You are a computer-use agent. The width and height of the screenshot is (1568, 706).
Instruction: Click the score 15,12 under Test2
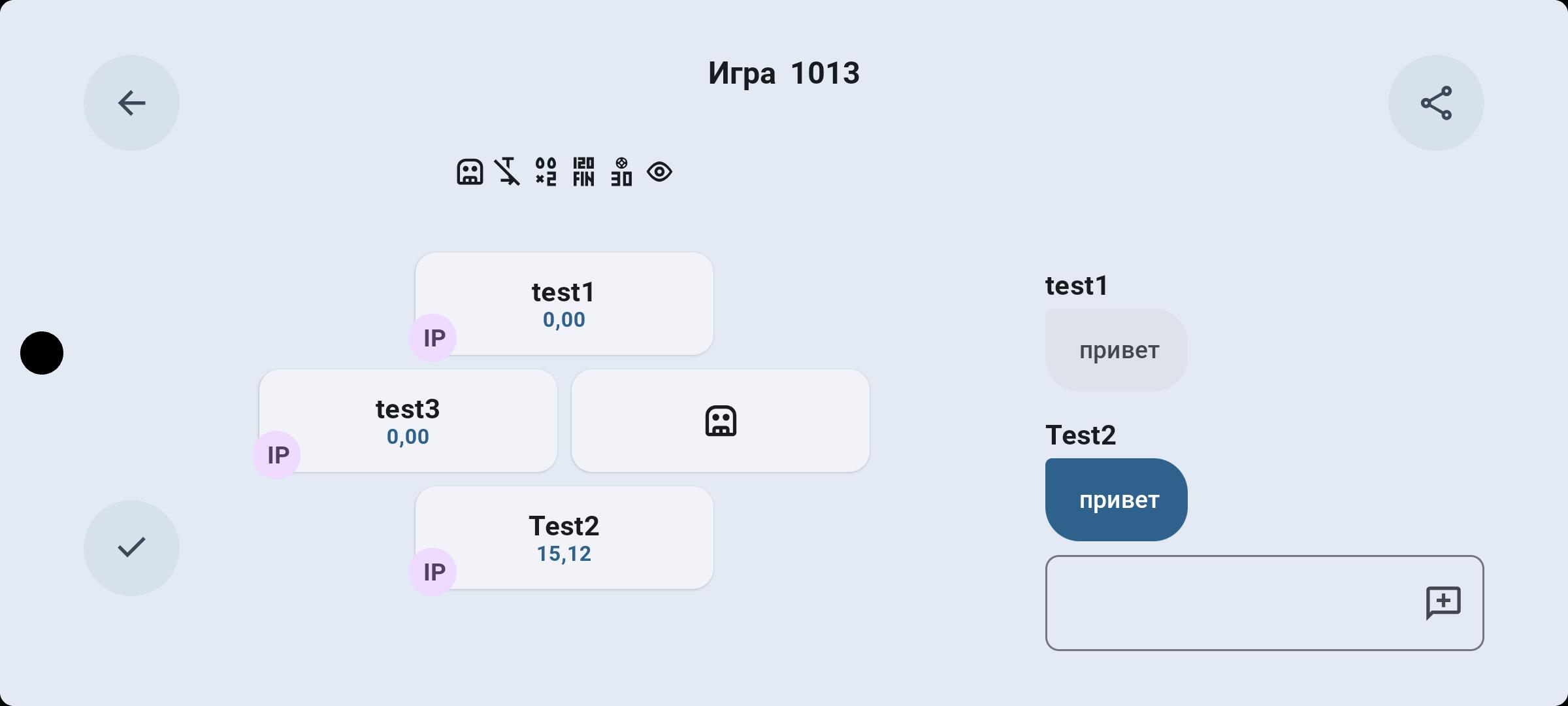(x=564, y=554)
